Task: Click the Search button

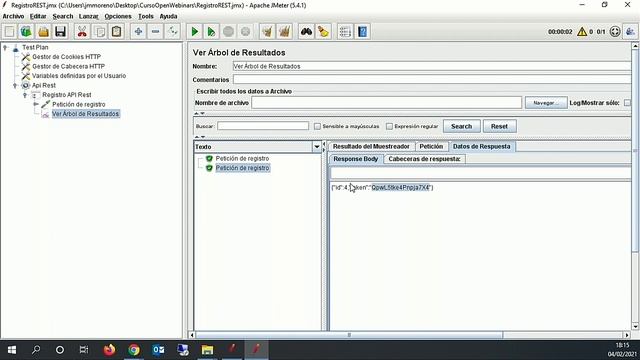Action: (x=462, y=127)
